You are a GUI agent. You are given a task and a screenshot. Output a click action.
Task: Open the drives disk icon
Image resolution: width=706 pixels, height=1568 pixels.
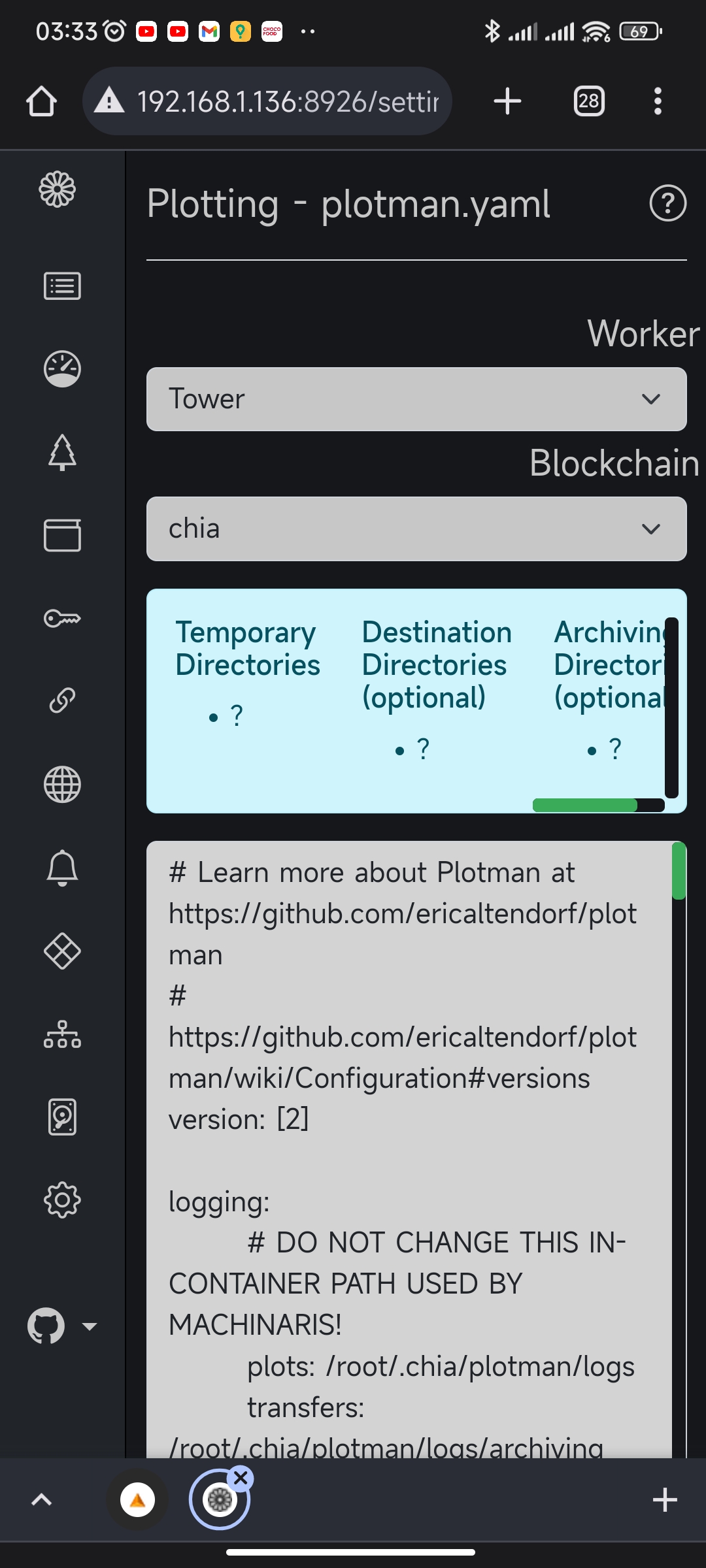point(62,1117)
